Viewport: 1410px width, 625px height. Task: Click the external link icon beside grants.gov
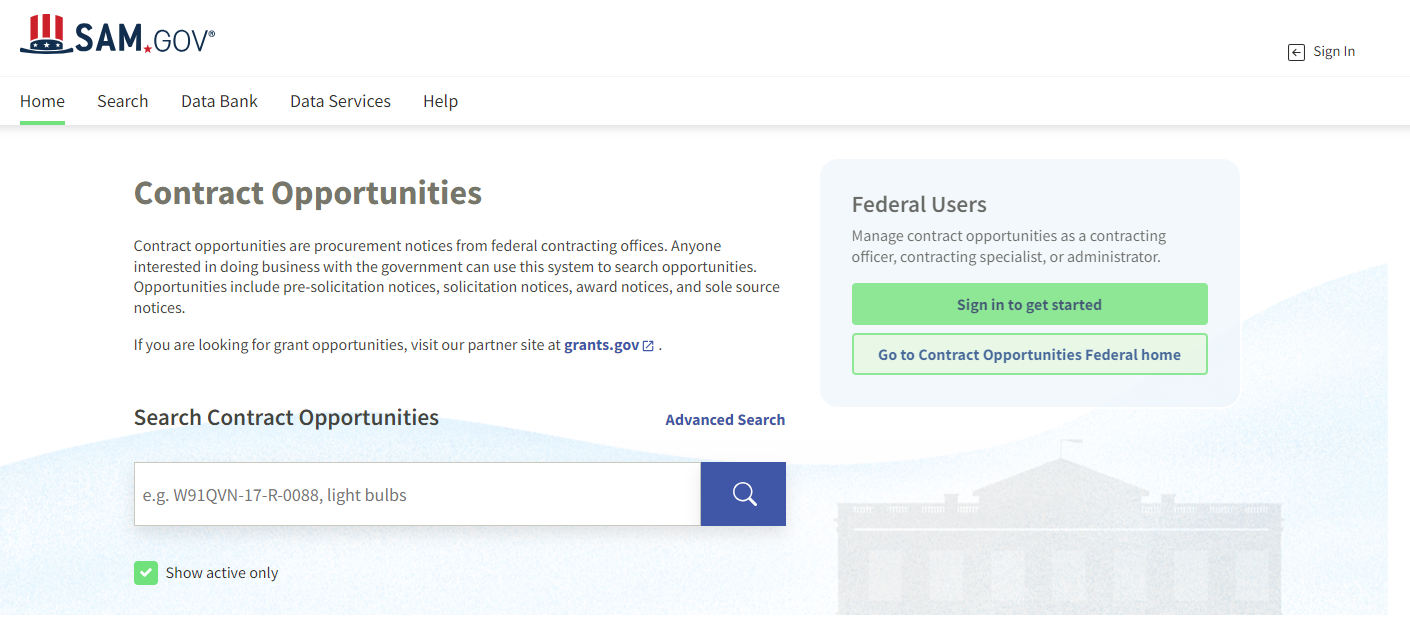(x=648, y=346)
